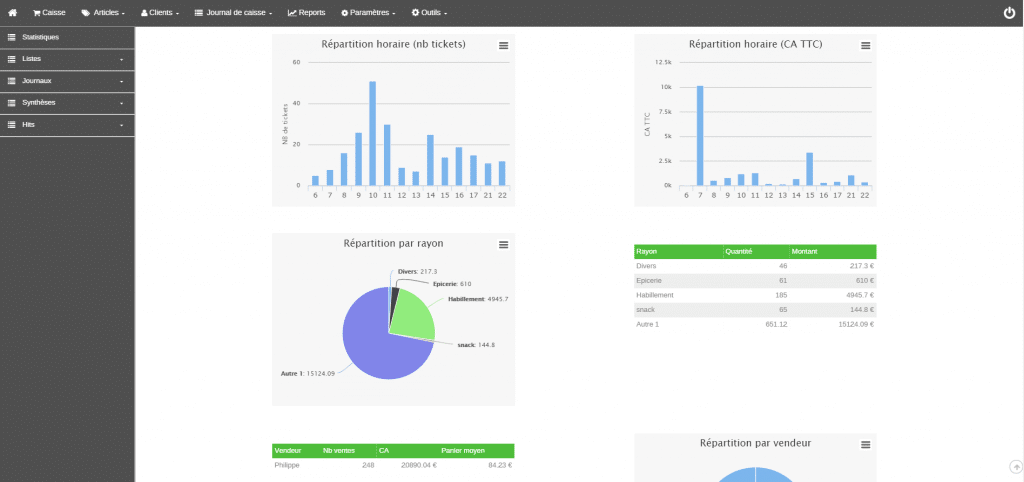1024x482 pixels.
Task: Select Statistiques in the sidebar
Action: click(x=67, y=37)
